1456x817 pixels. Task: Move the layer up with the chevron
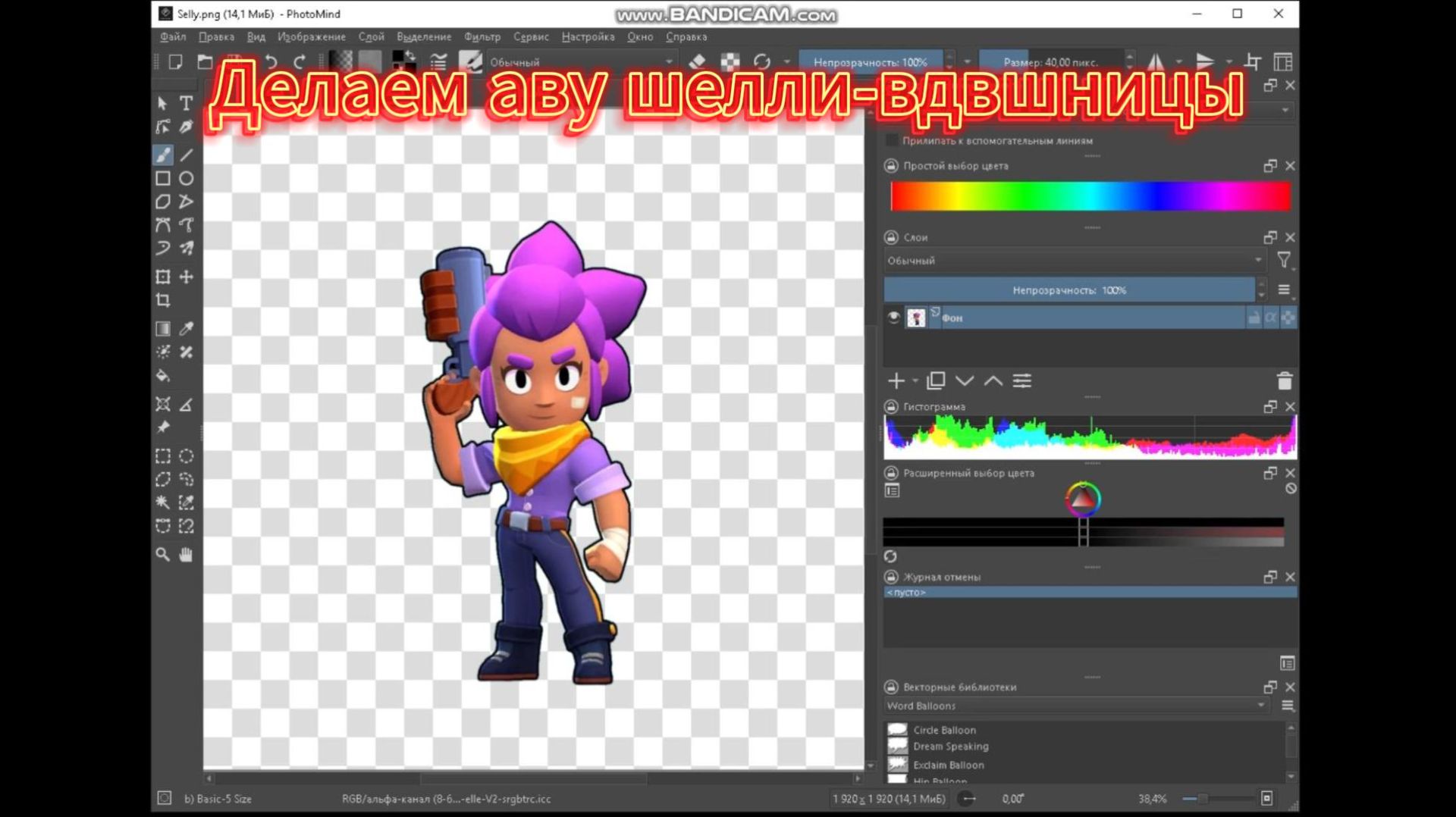click(x=993, y=380)
